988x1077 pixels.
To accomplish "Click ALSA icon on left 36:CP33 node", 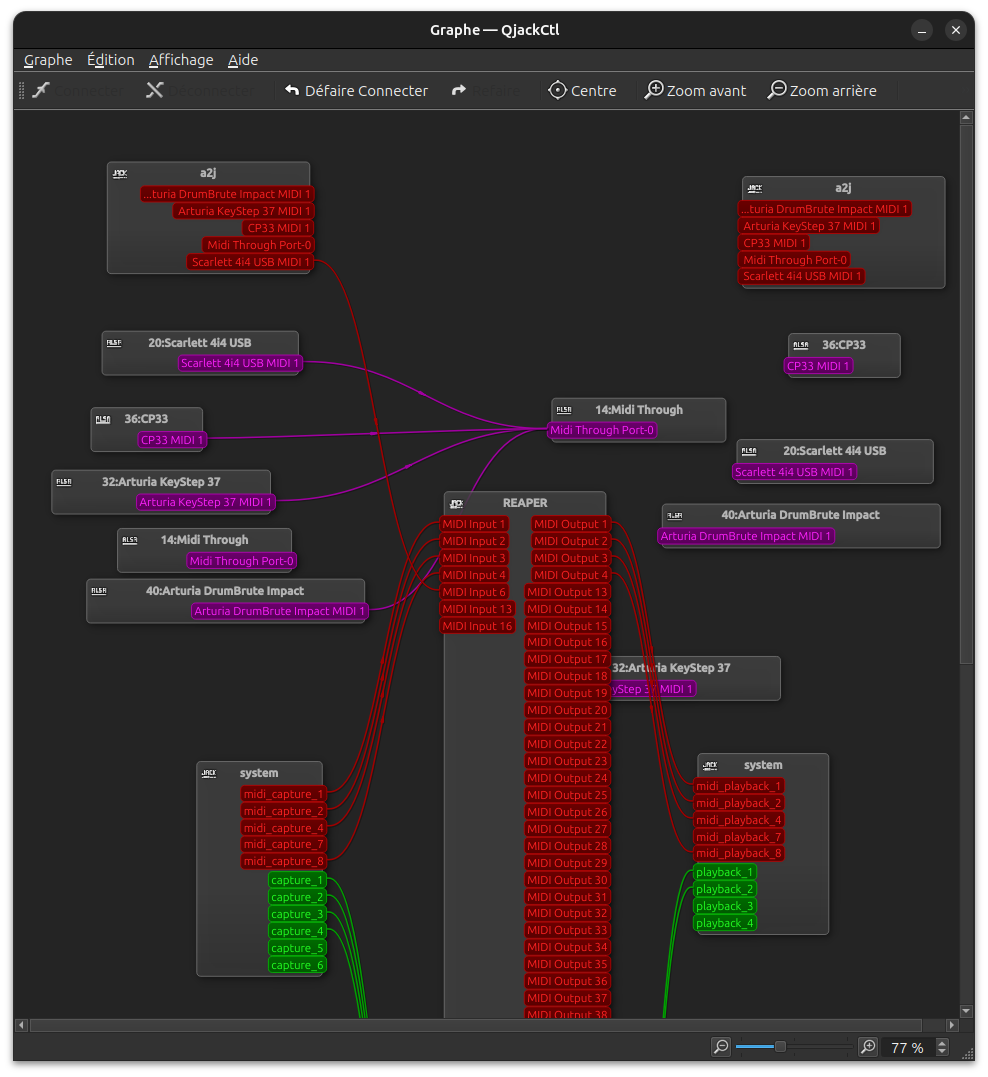I will tap(103, 419).
